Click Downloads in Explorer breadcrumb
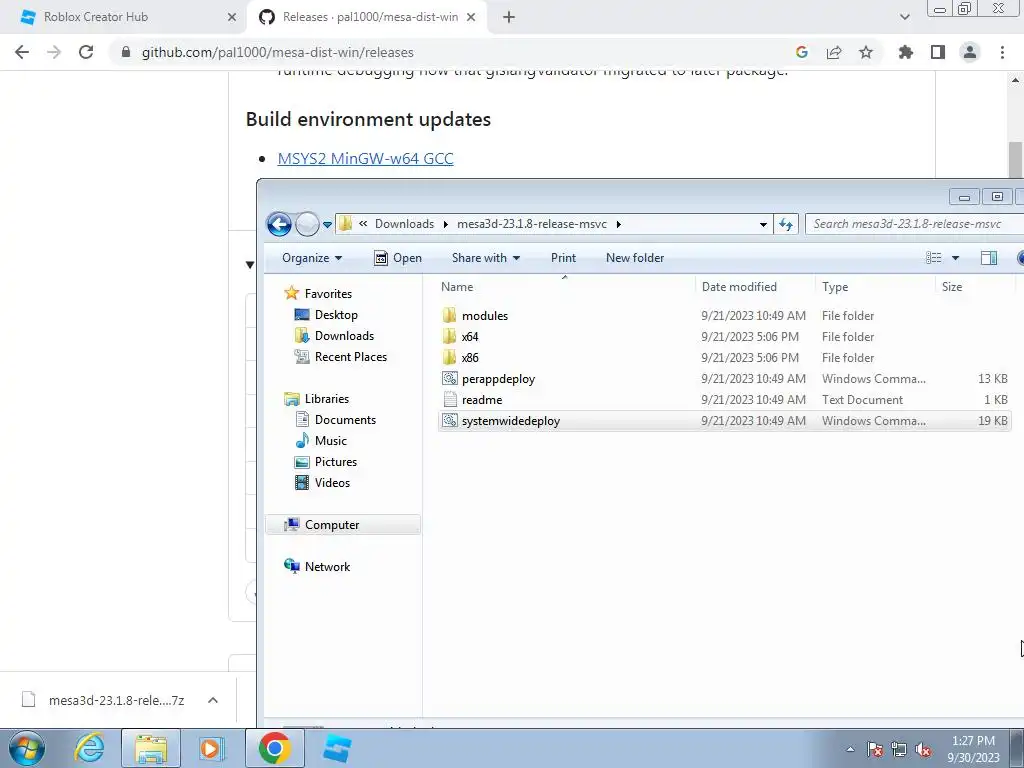The image size is (1024, 768). (x=404, y=224)
